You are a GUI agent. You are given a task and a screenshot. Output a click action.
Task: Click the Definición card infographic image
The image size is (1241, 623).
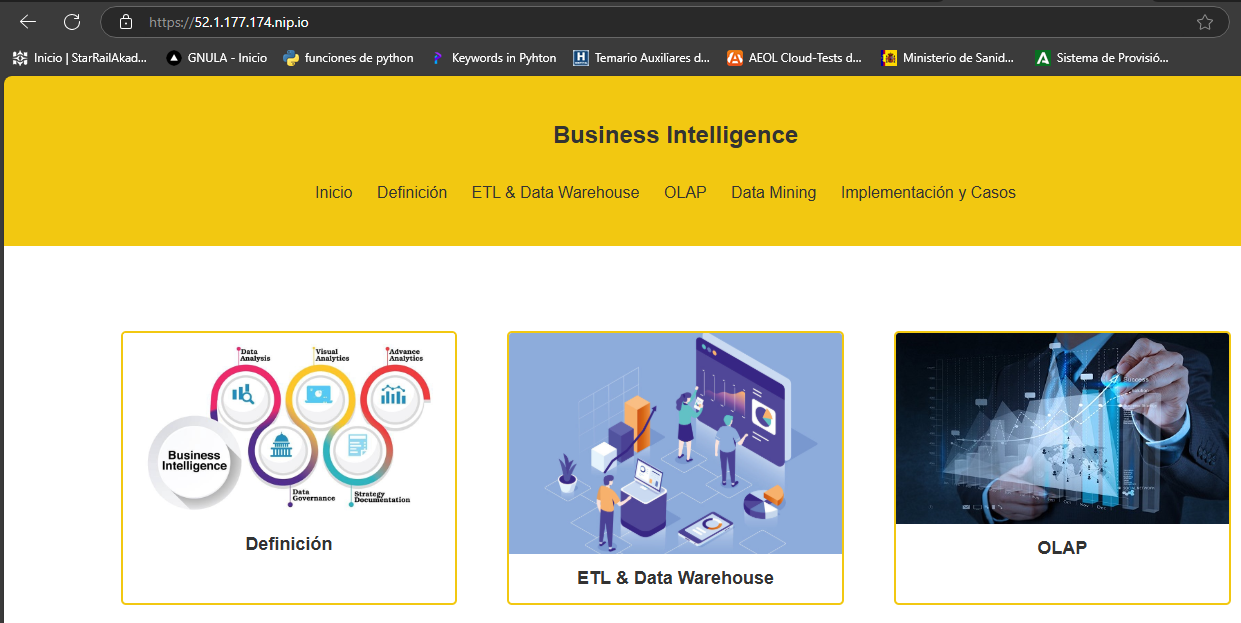point(289,427)
